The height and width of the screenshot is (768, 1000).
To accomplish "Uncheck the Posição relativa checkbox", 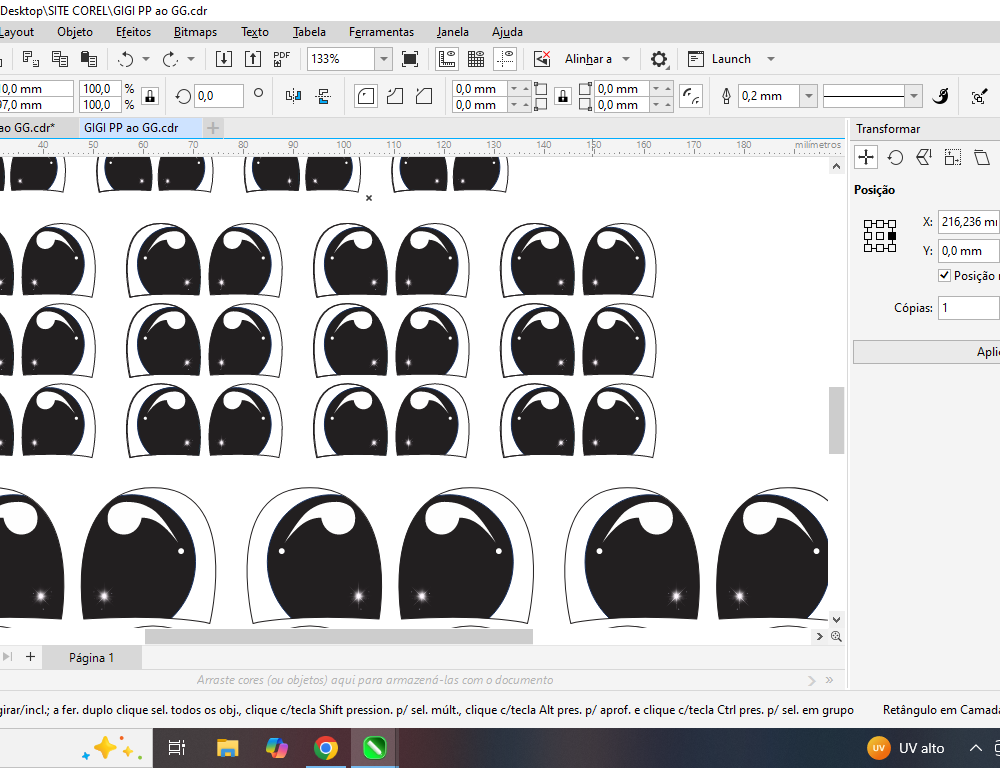I will click(x=945, y=276).
